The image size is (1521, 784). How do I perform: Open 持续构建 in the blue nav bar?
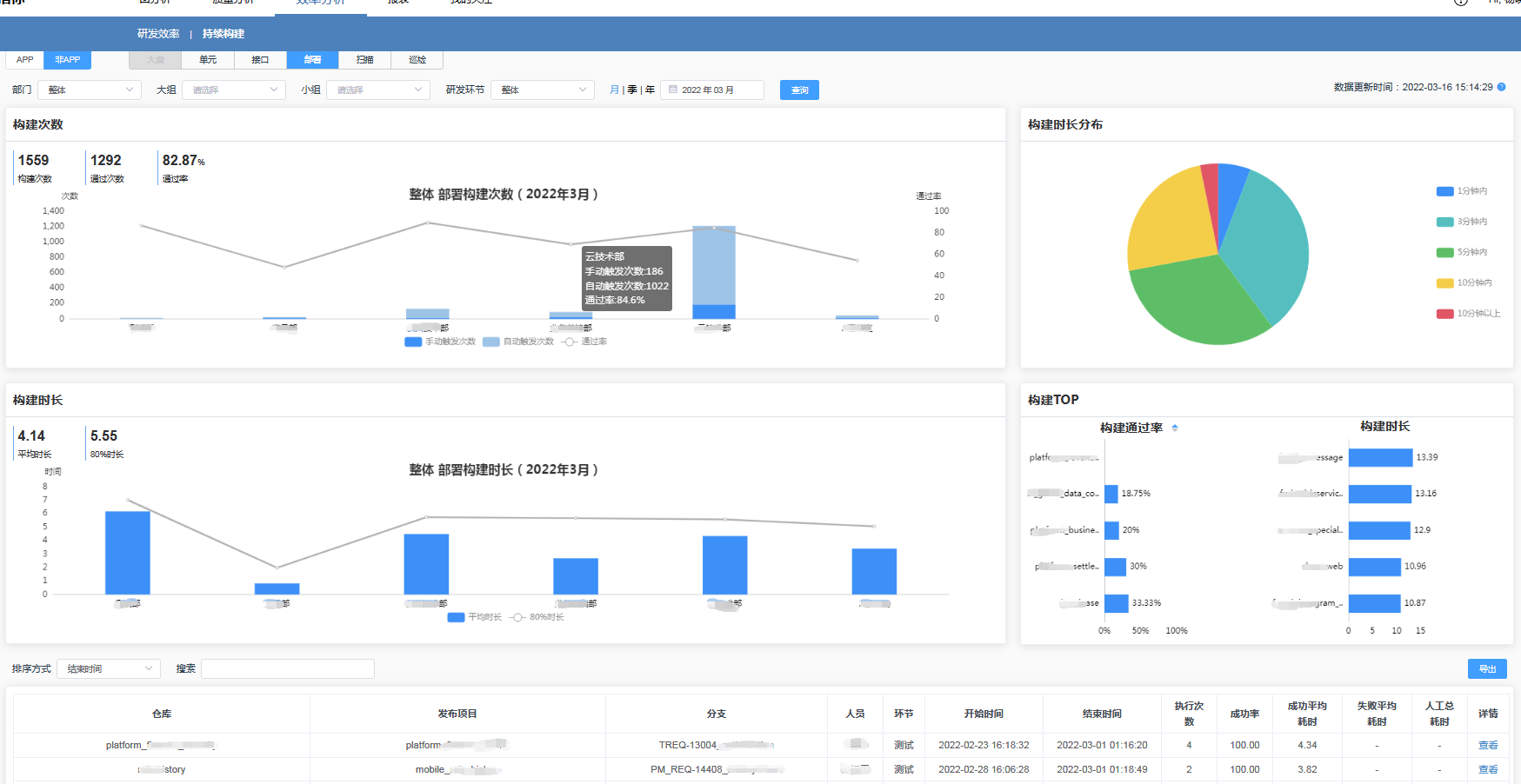pyautogui.click(x=223, y=34)
